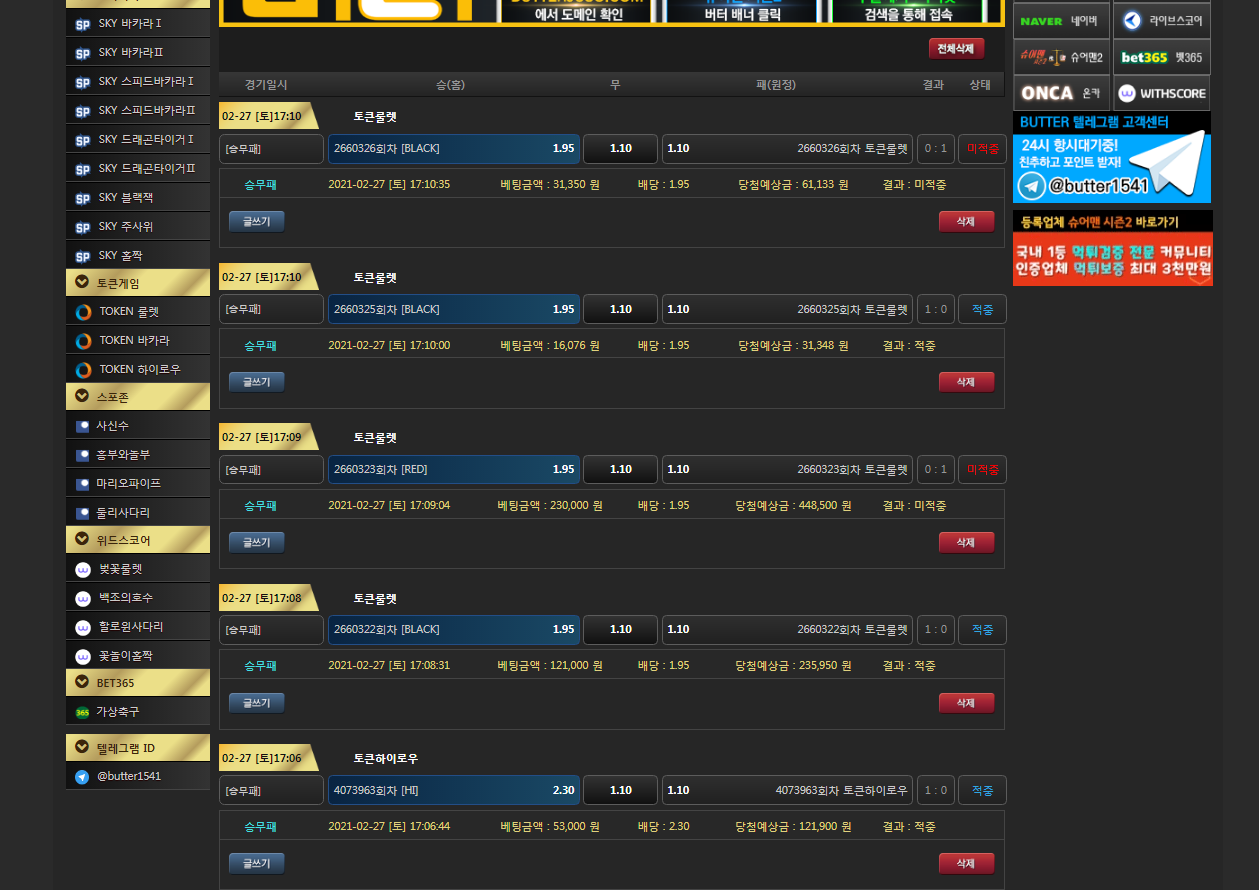
Task: Collapse the 토큰게임 section chevron
Action: tap(82, 283)
